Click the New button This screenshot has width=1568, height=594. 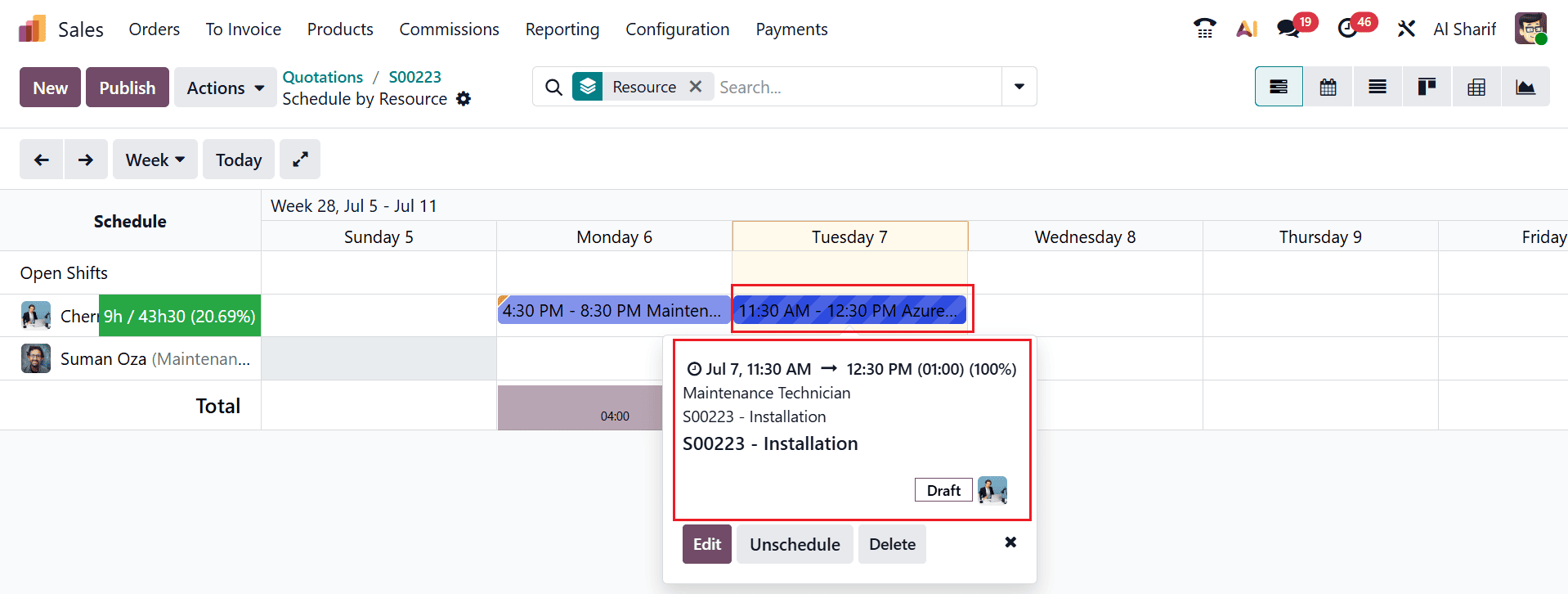(51, 88)
